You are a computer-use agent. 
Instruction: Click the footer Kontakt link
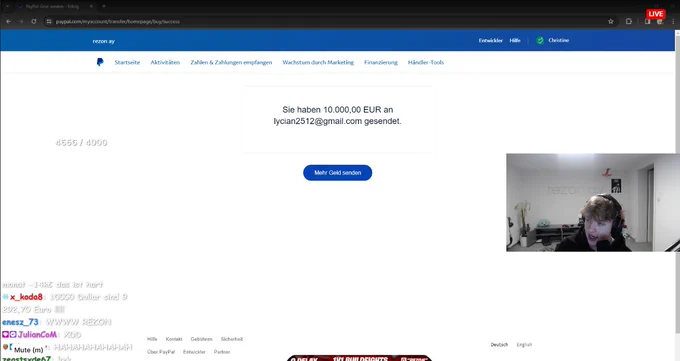[x=174, y=339]
